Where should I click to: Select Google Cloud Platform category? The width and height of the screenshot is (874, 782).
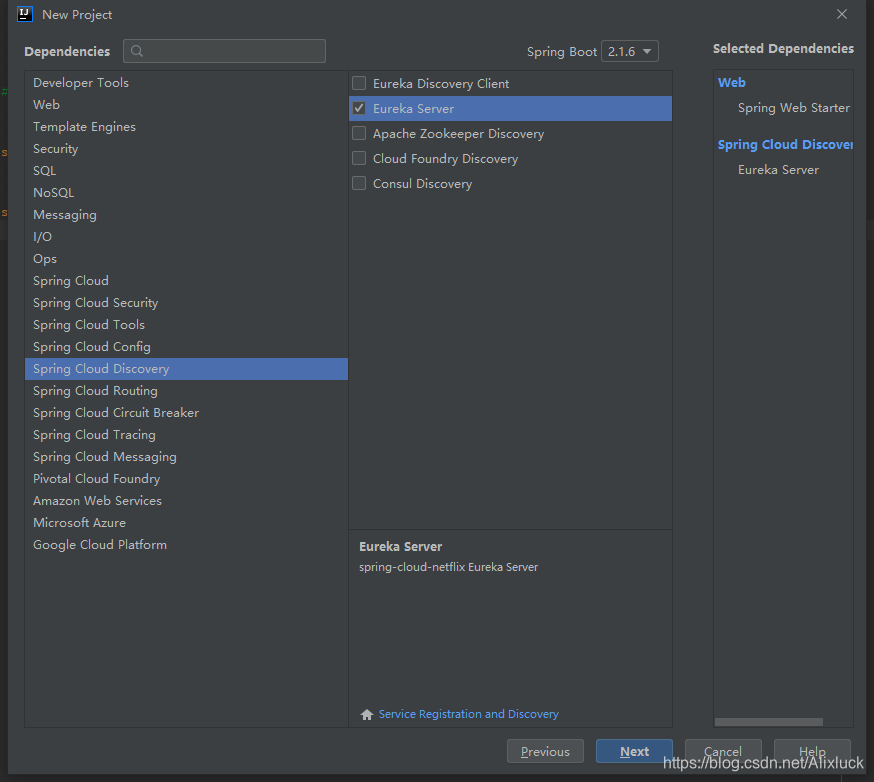pyautogui.click(x=186, y=545)
